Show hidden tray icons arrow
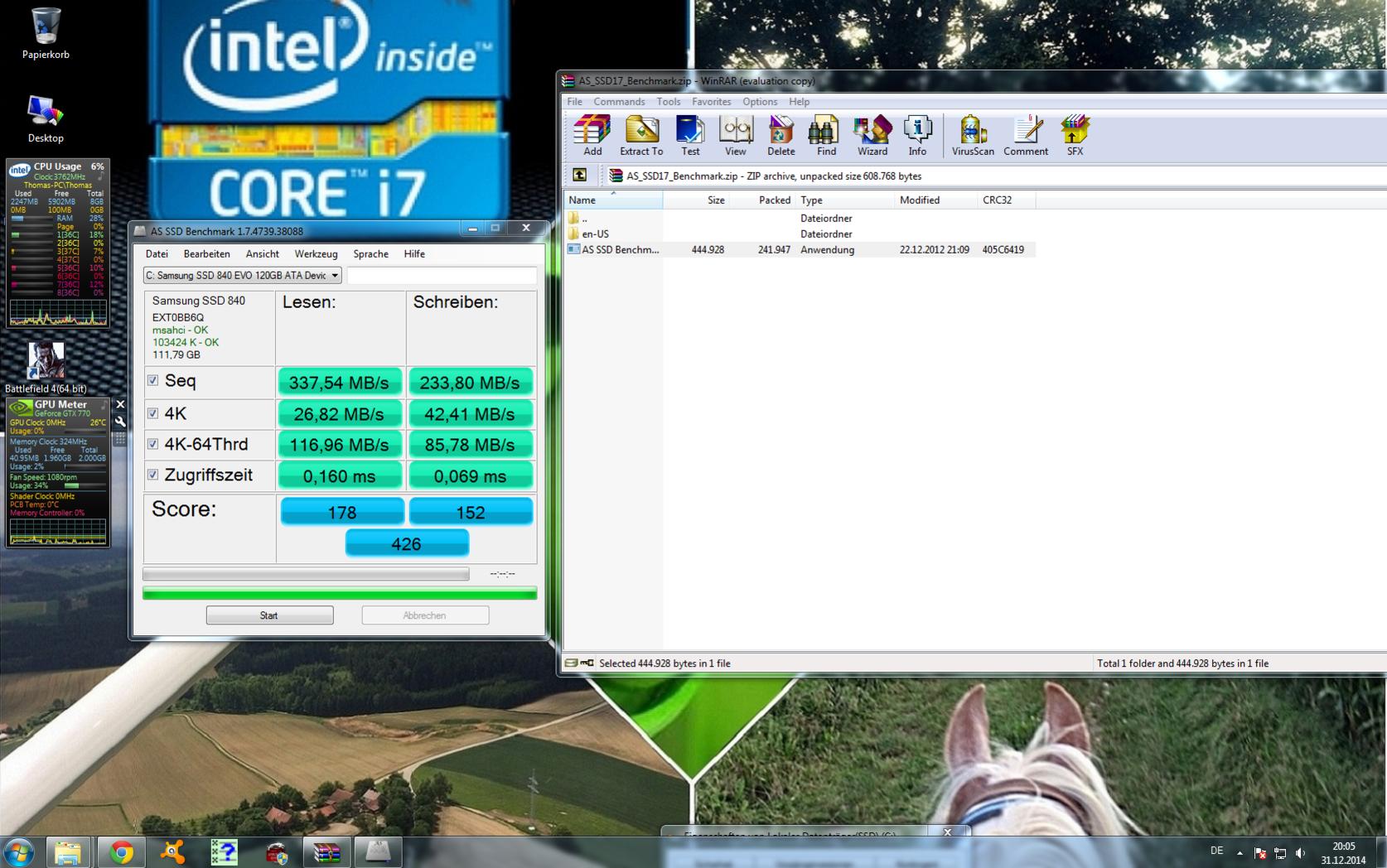 (x=1240, y=852)
